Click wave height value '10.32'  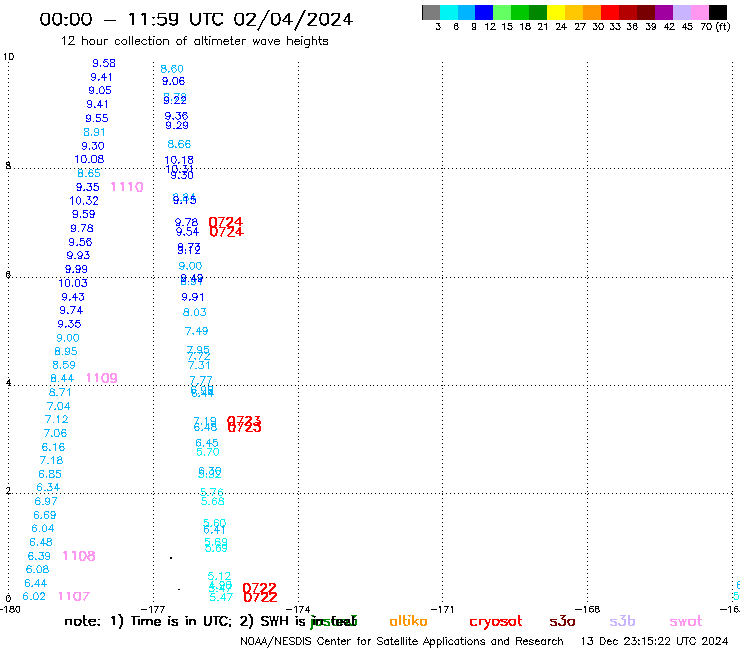84,201
